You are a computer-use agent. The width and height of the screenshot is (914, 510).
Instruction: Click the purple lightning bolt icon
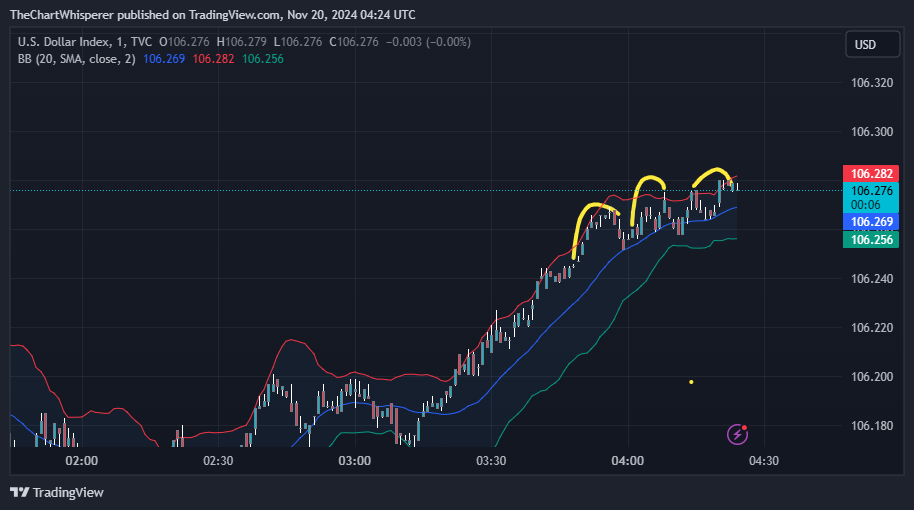point(737,434)
